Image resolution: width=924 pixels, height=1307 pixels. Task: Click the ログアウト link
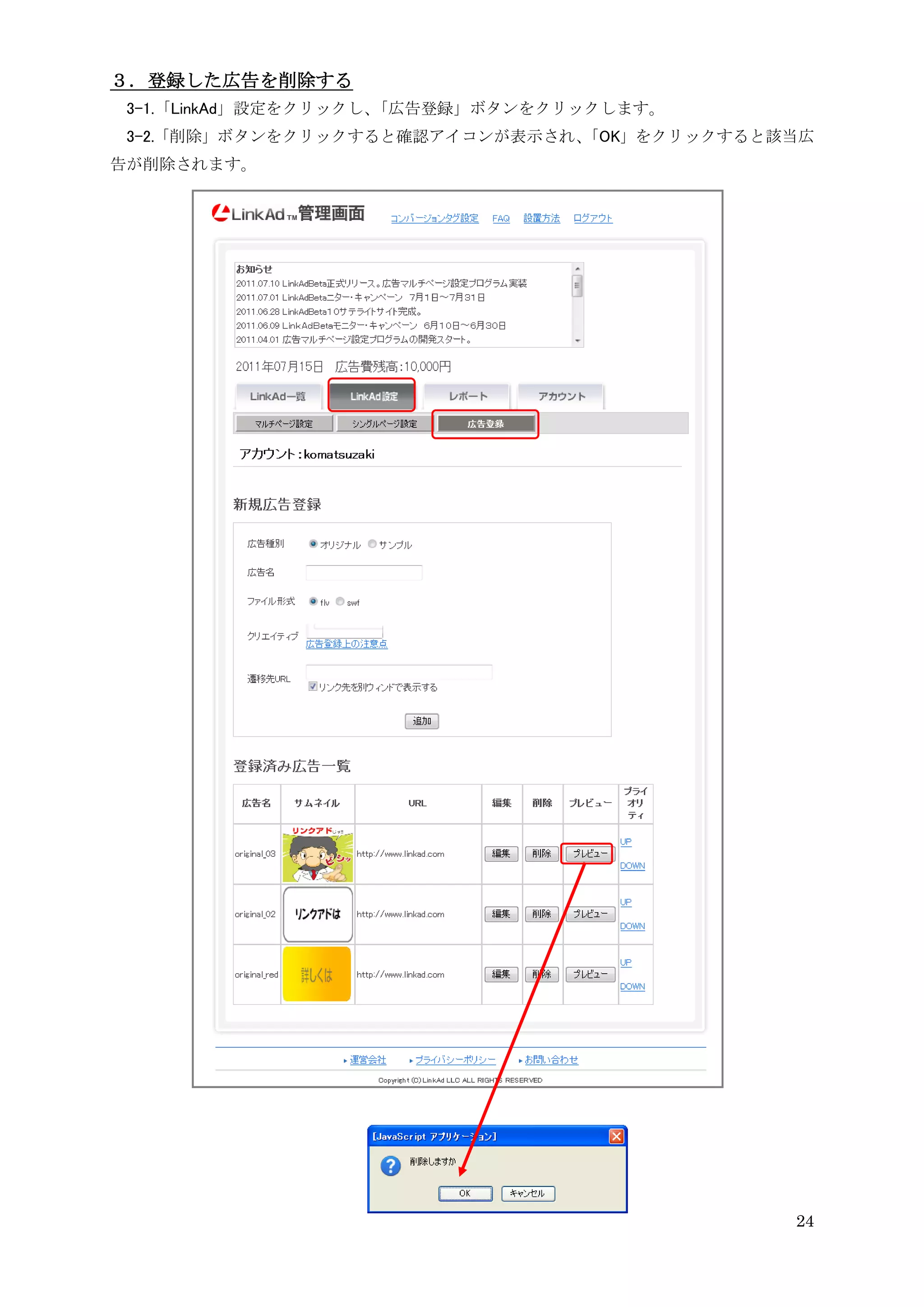coord(593,218)
